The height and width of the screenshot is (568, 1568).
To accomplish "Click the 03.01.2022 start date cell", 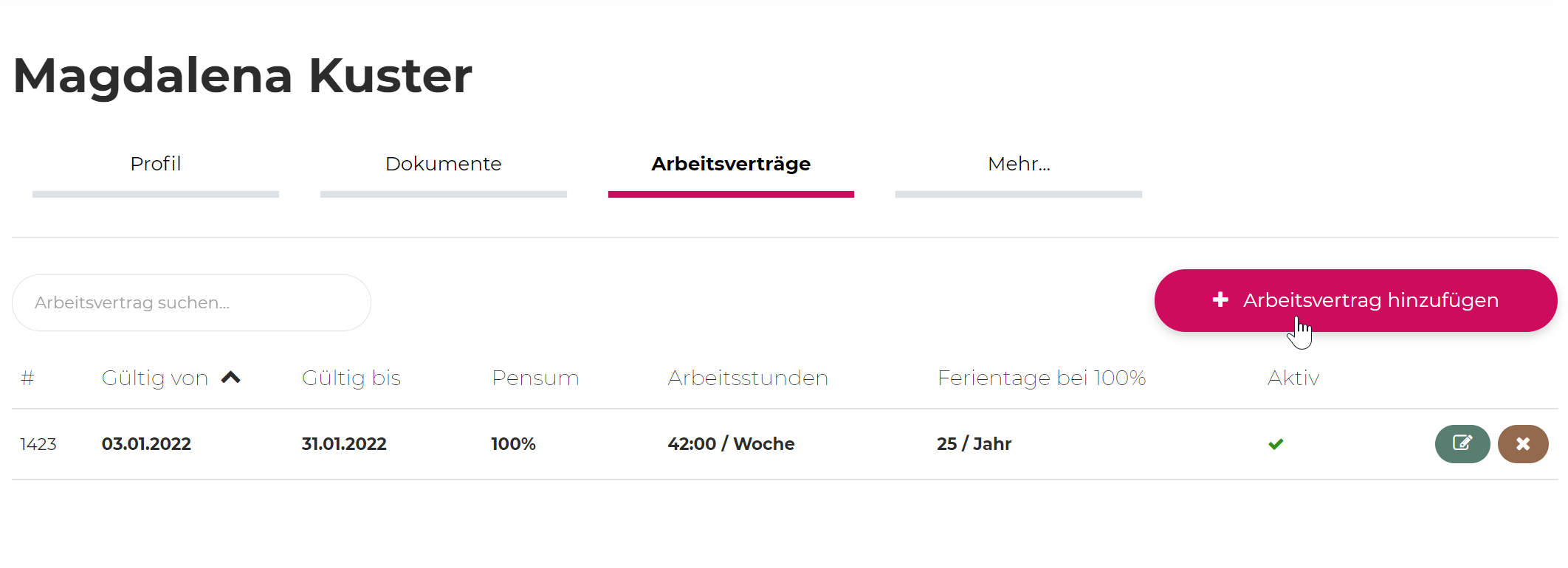I will click(x=146, y=444).
